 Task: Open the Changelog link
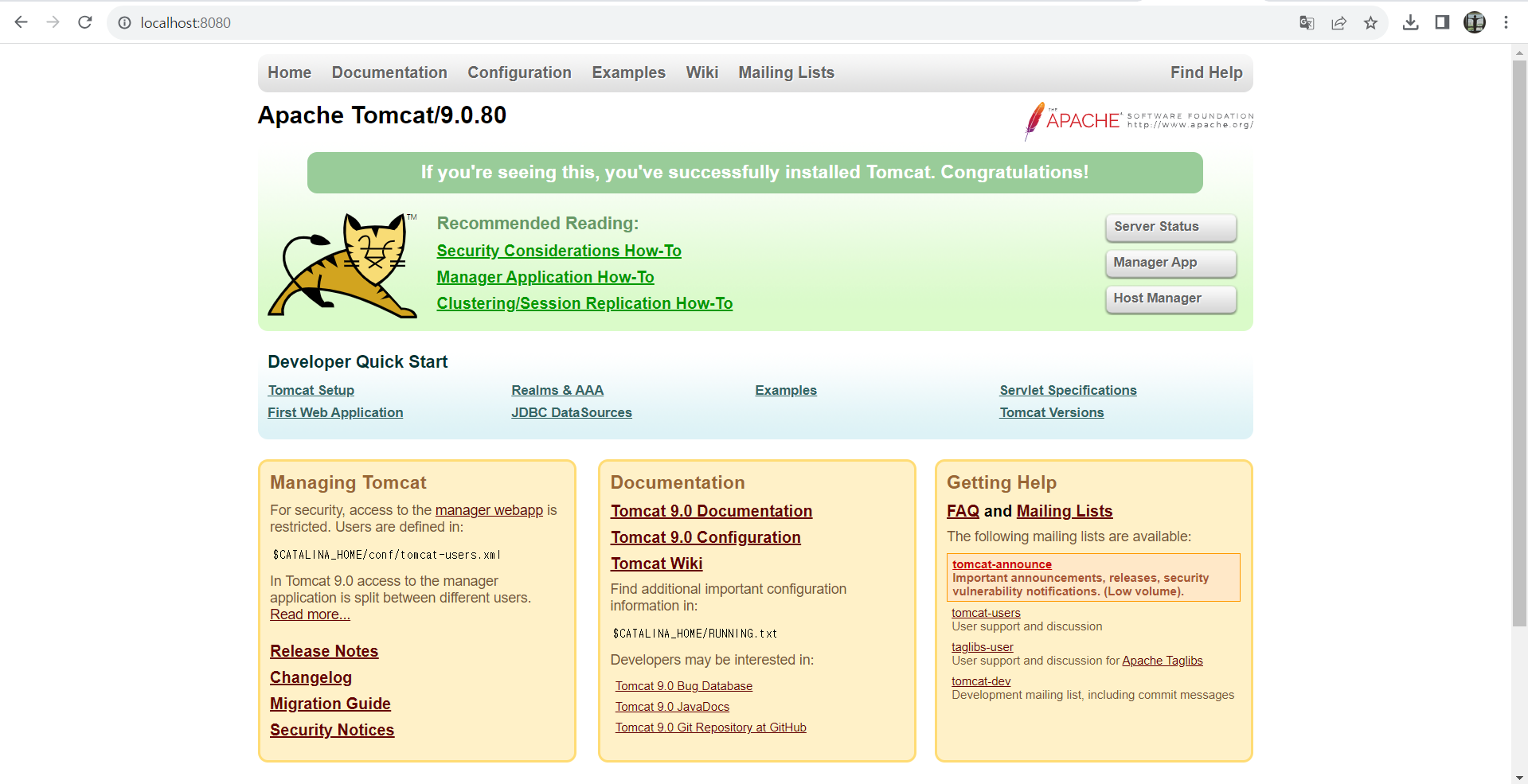(311, 677)
